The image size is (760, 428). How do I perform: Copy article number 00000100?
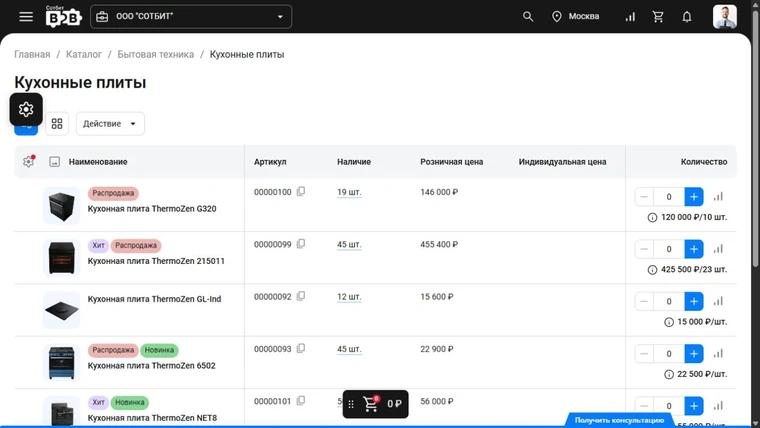tap(301, 191)
